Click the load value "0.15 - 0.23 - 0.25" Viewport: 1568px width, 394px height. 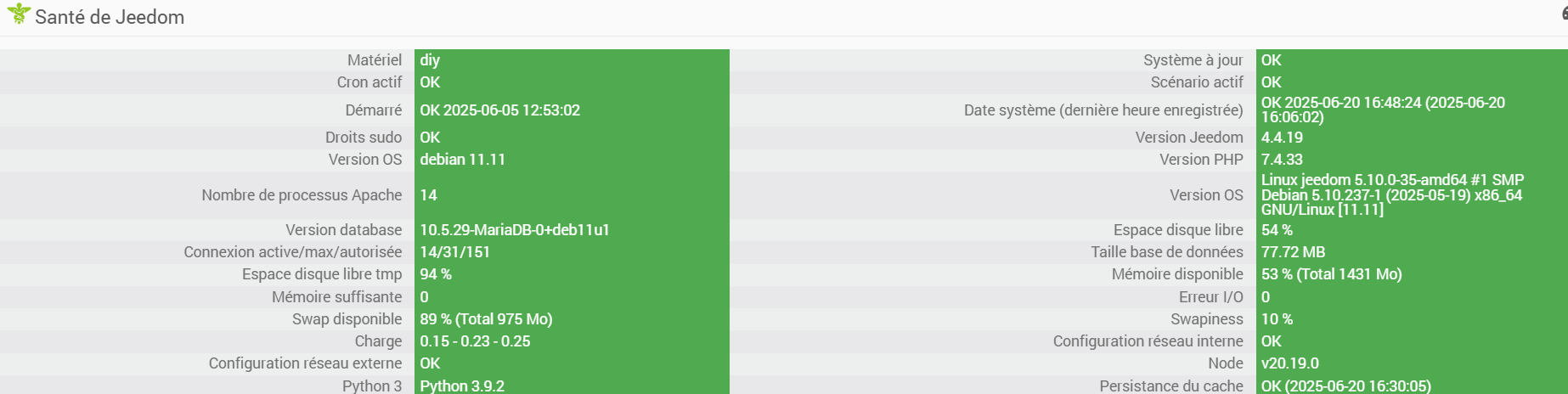point(475,341)
